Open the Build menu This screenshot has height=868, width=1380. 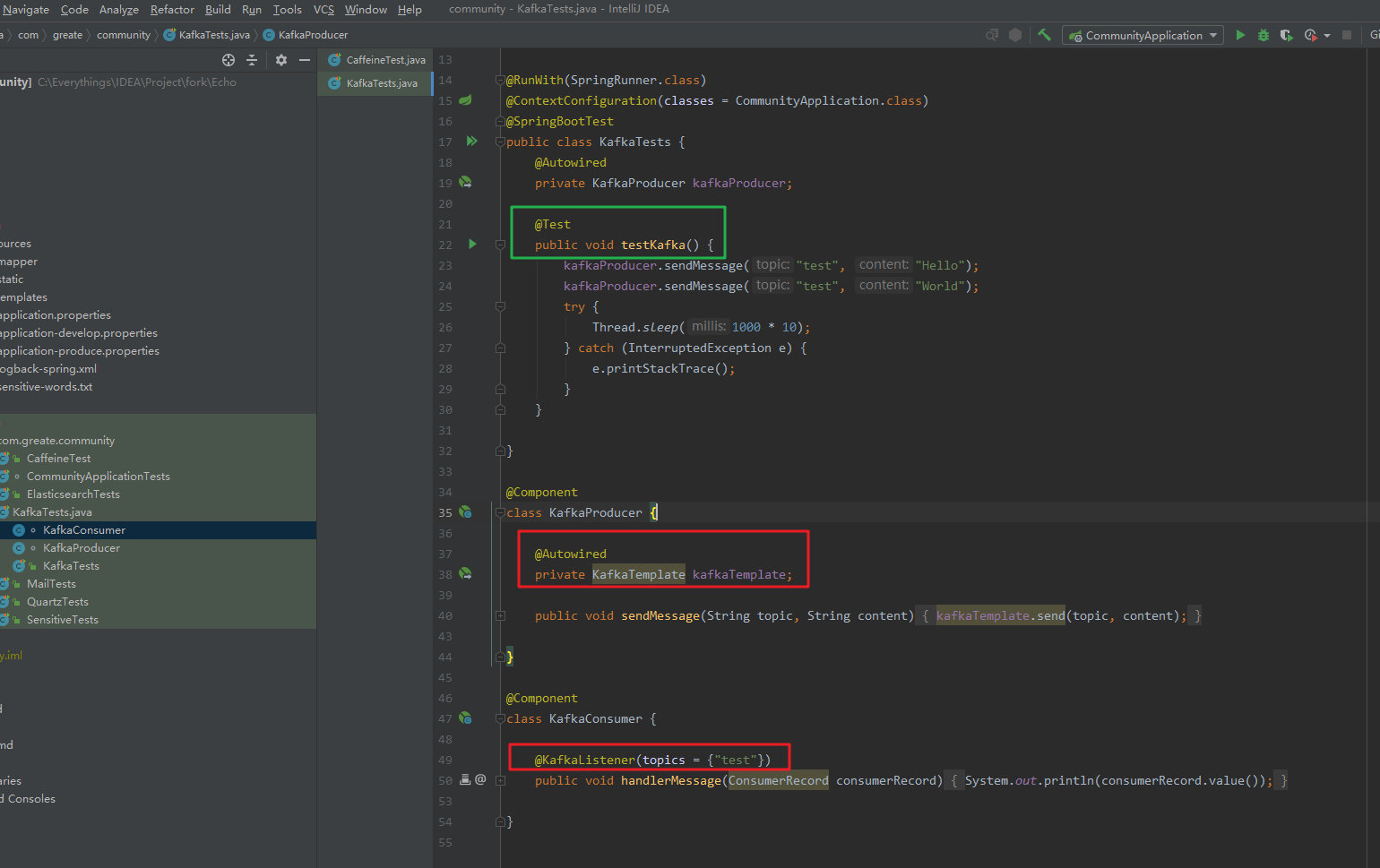[x=218, y=10]
